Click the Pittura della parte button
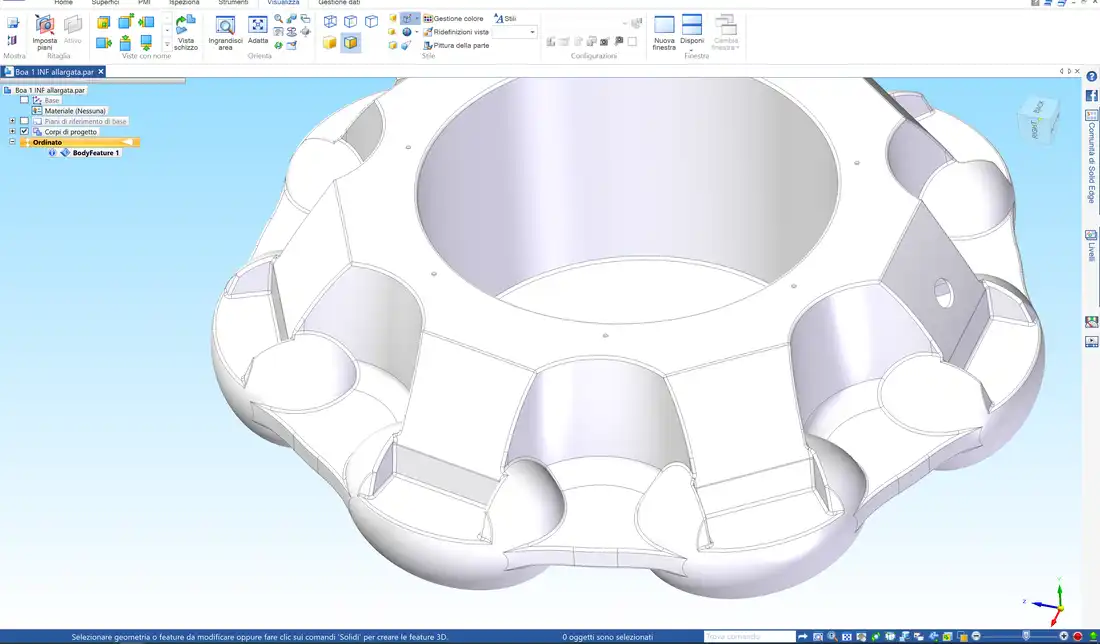The width and height of the screenshot is (1100, 644). tap(455, 45)
